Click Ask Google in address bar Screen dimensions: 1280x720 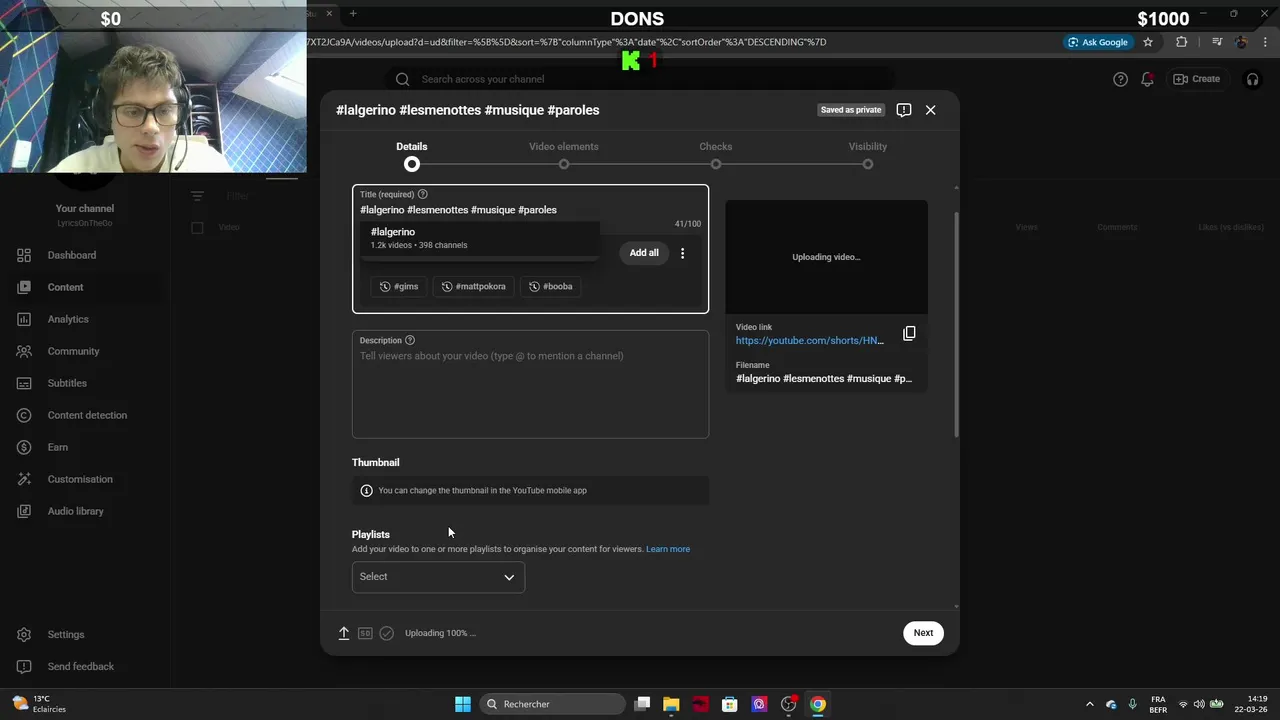(x=1098, y=42)
